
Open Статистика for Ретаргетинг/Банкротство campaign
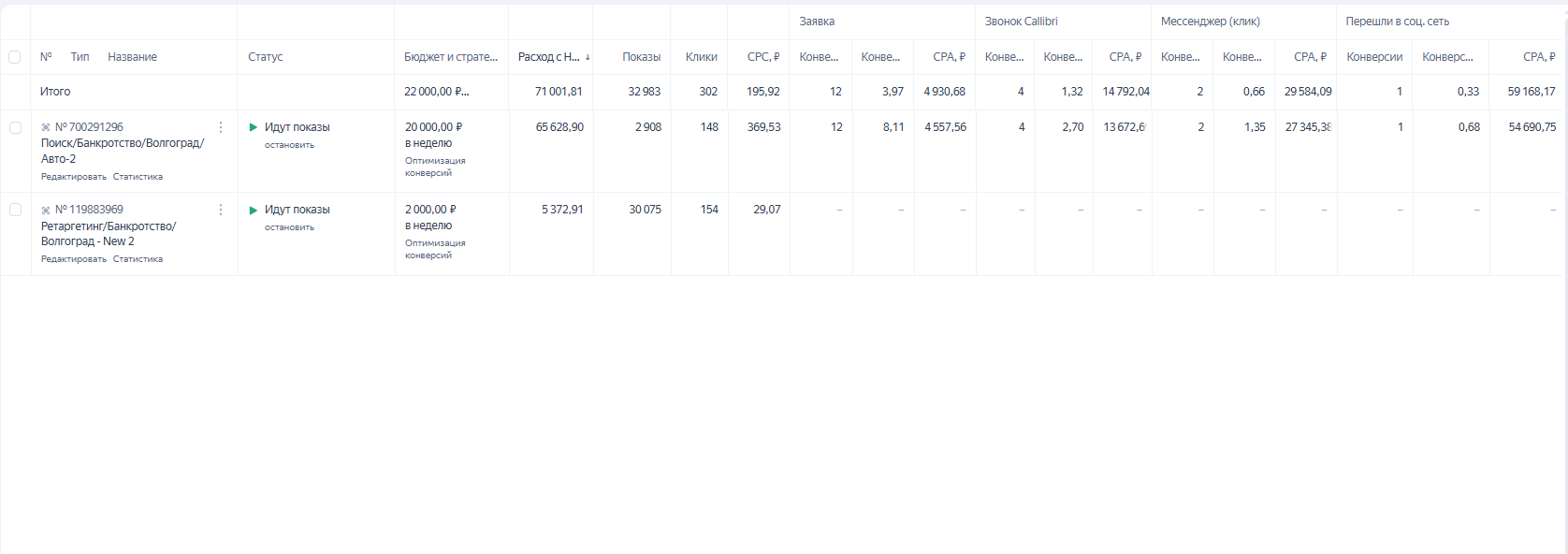pos(138,259)
